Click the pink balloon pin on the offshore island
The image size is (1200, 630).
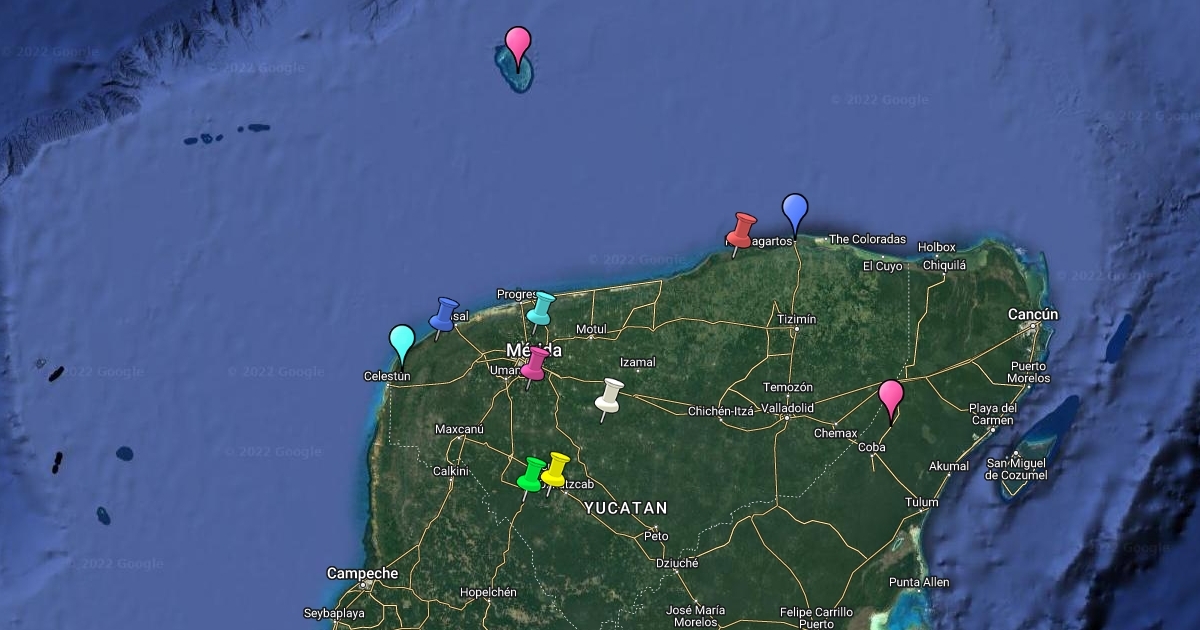click(x=517, y=43)
